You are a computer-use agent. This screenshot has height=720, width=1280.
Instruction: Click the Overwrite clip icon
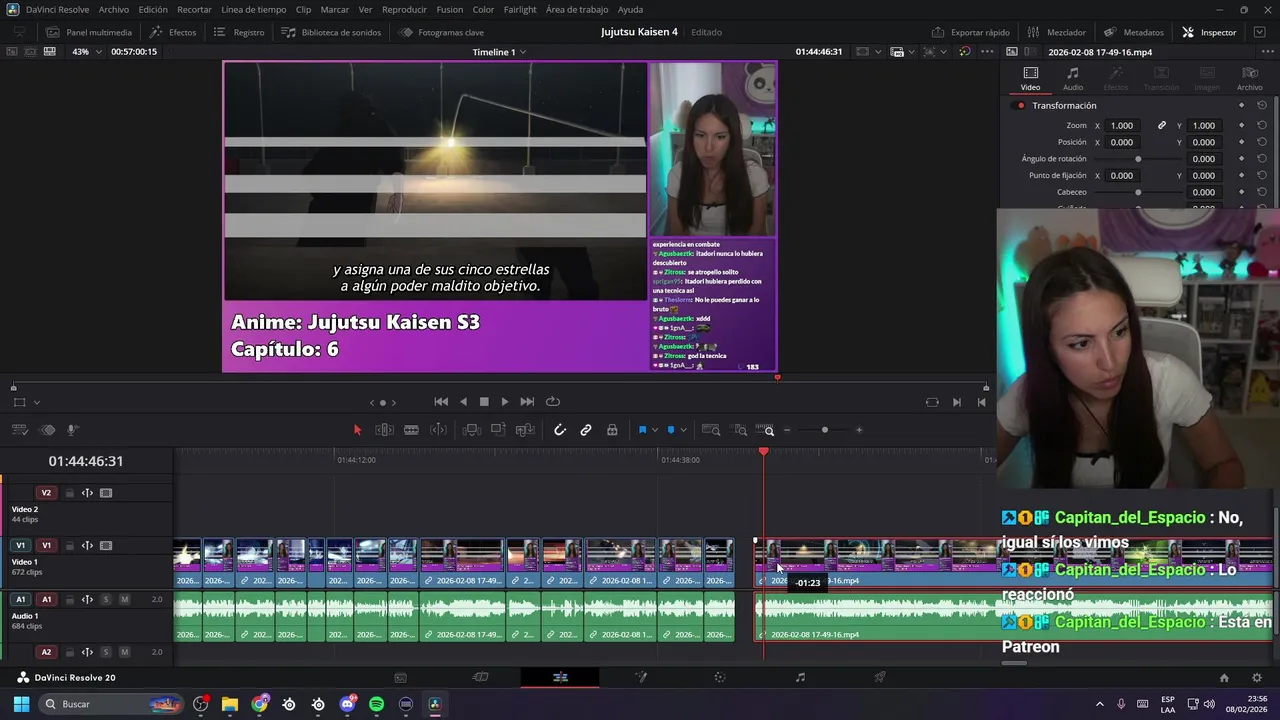498,430
